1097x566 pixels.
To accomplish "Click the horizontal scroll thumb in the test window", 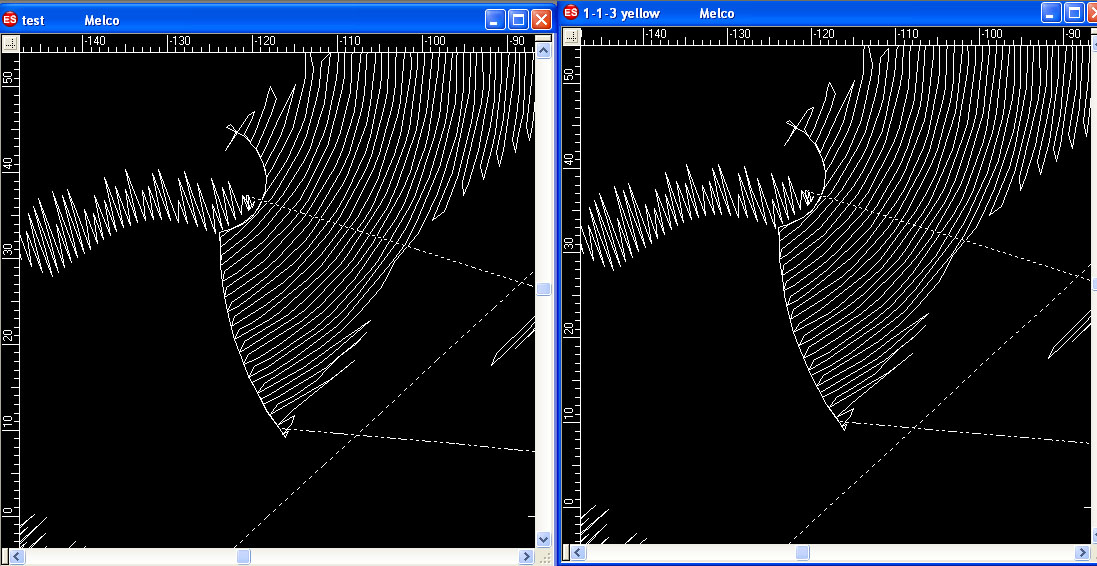I will [x=243, y=557].
